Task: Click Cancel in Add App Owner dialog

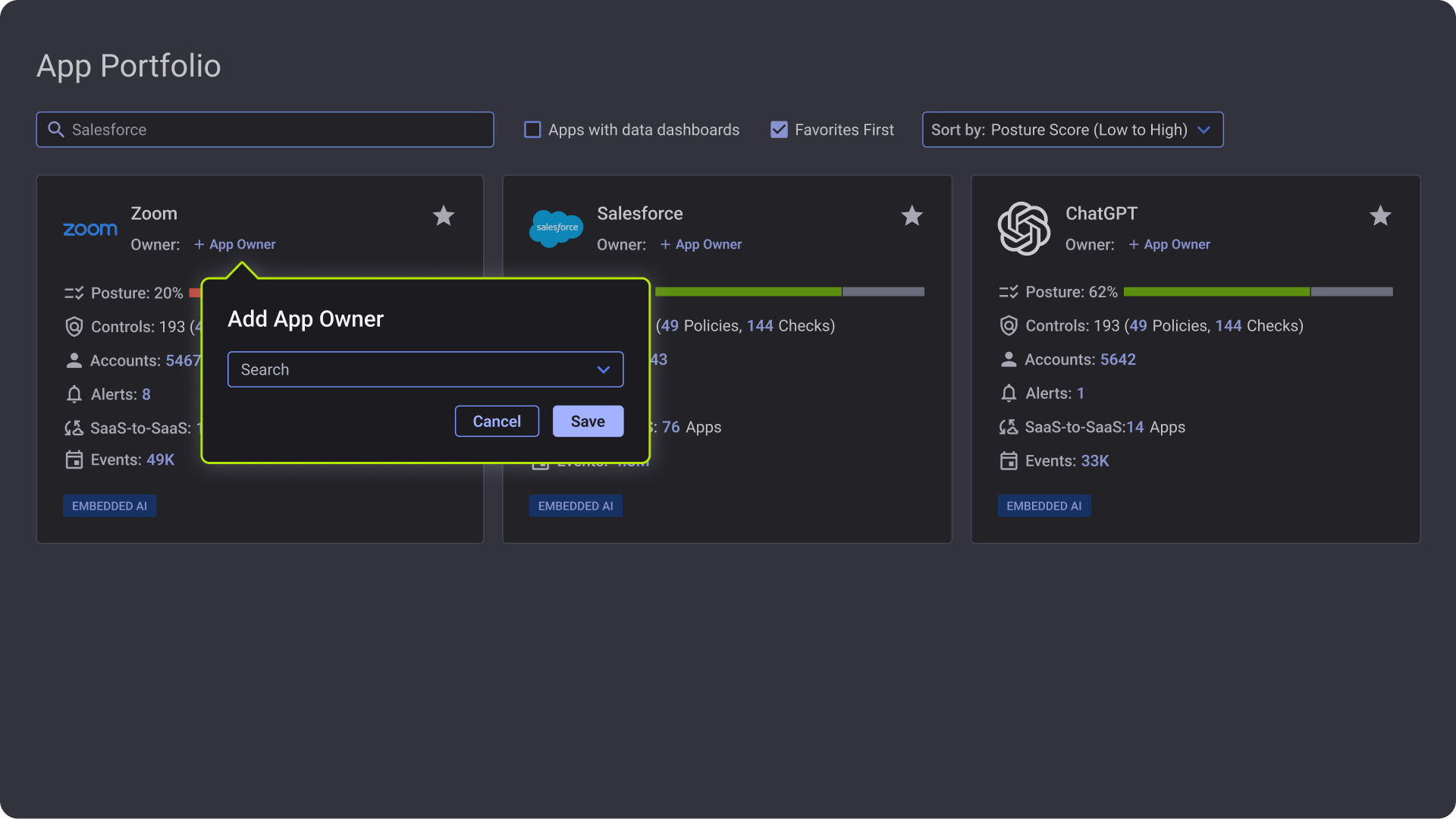Action: click(x=497, y=422)
